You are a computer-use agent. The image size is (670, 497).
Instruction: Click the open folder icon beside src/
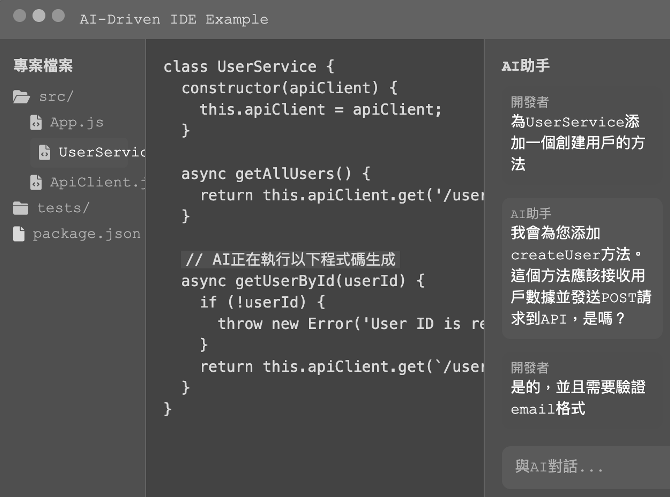tap(21, 97)
